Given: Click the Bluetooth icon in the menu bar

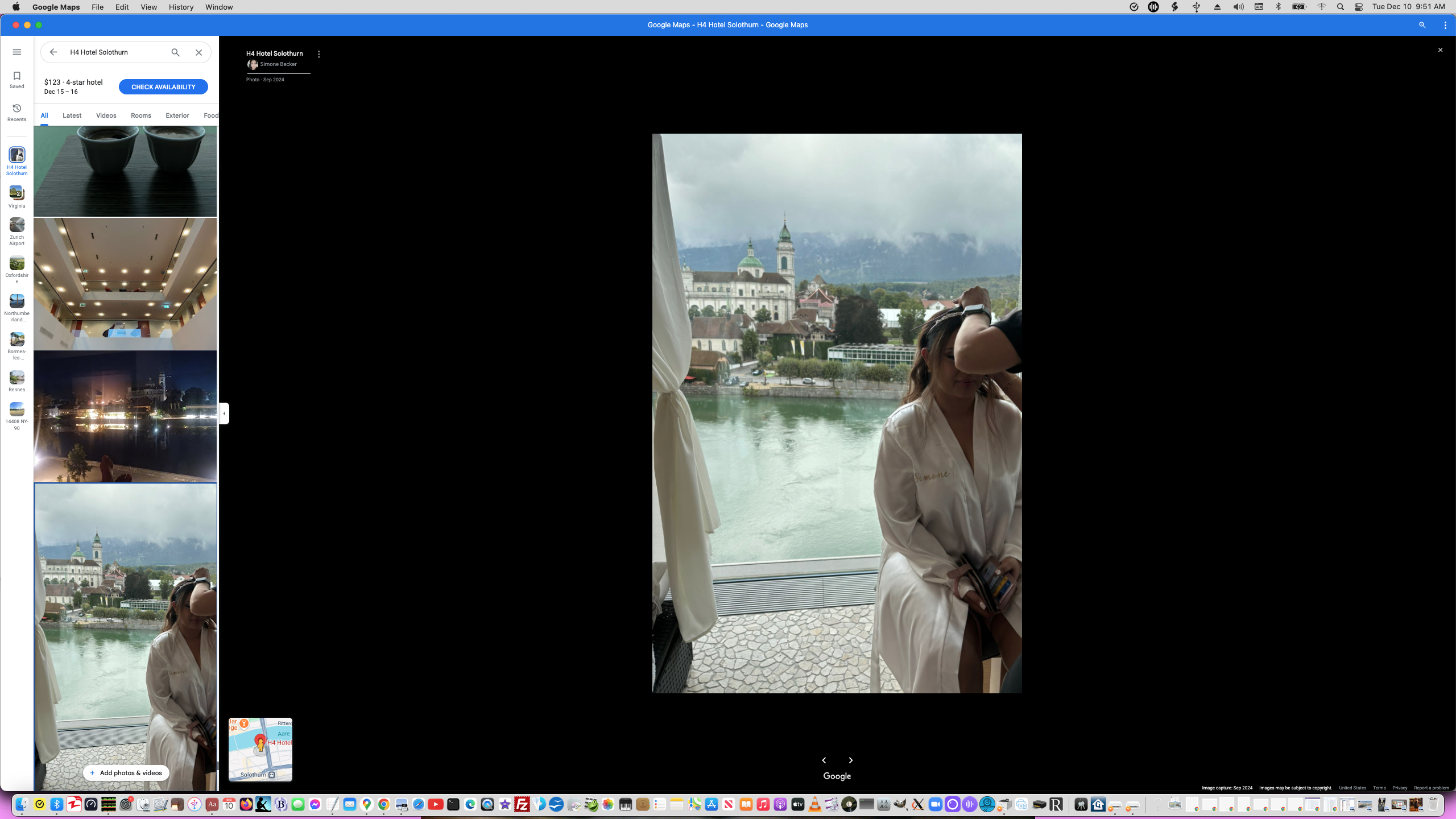Looking at the screenshot, I should pos(1278,7).
